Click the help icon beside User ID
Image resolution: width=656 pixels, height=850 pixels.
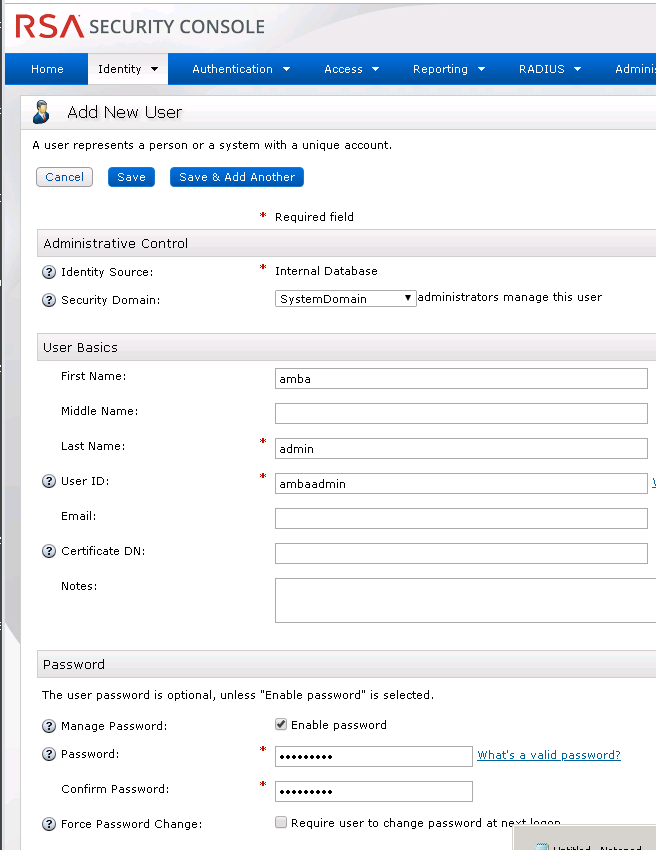(x=49, y=481)
